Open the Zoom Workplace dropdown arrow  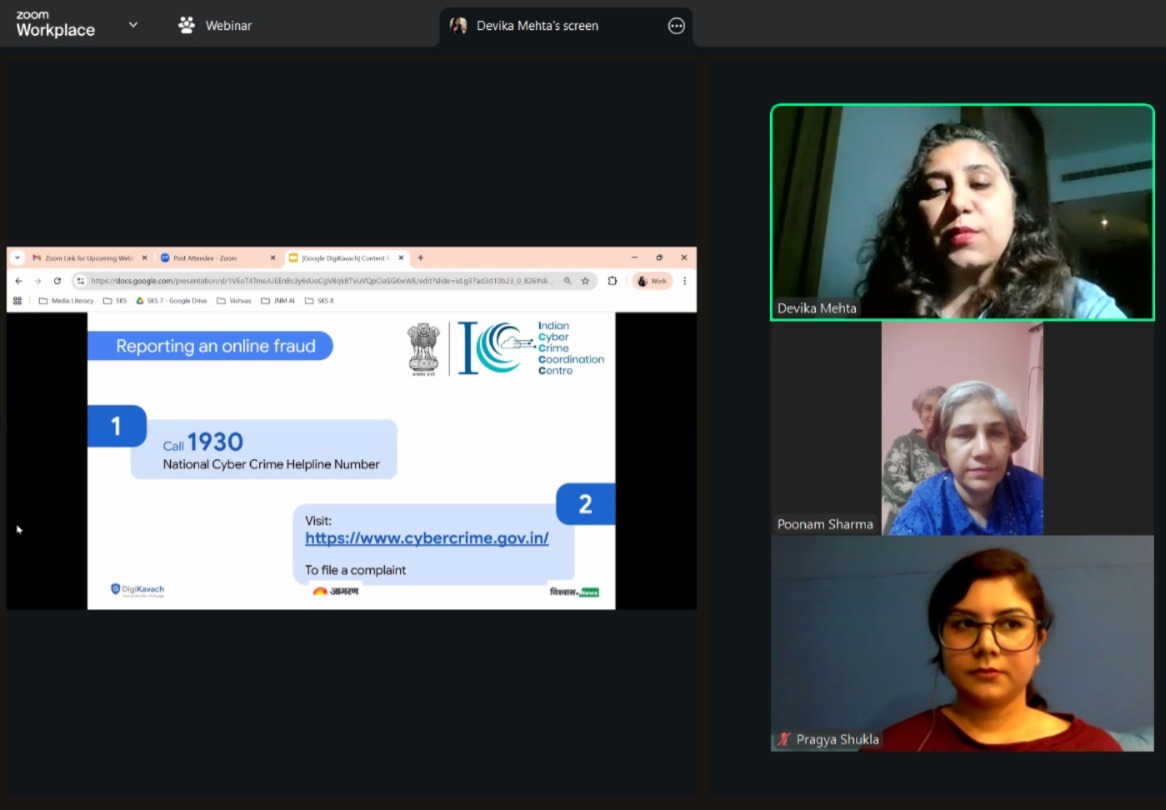(x=133, y=25)
